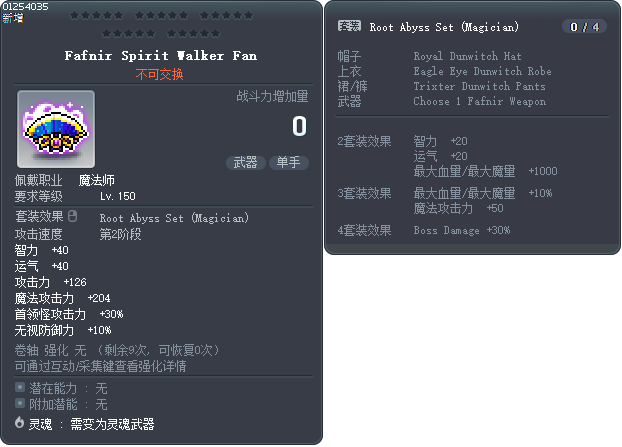Click the 灵魂 flame icon

(x=20, y=423)
